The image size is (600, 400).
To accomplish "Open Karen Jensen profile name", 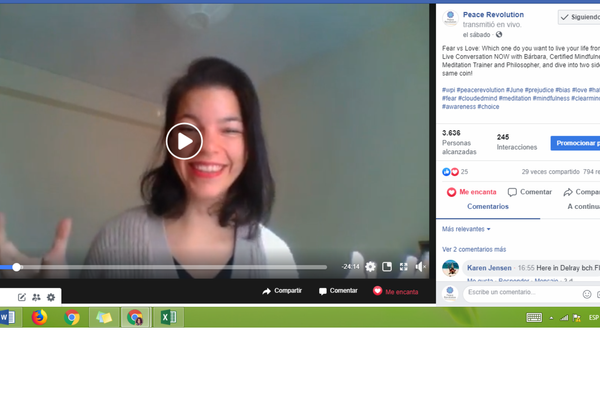I will 489,268.
